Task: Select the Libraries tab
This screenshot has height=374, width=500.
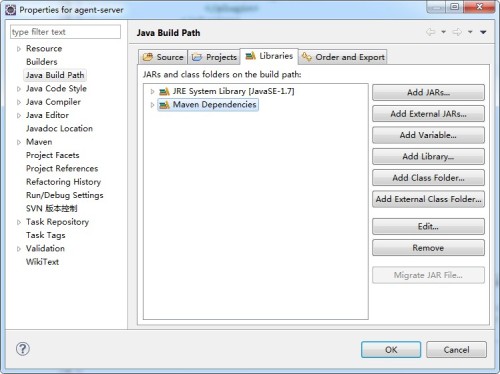Action: click(x=269, y=56)
